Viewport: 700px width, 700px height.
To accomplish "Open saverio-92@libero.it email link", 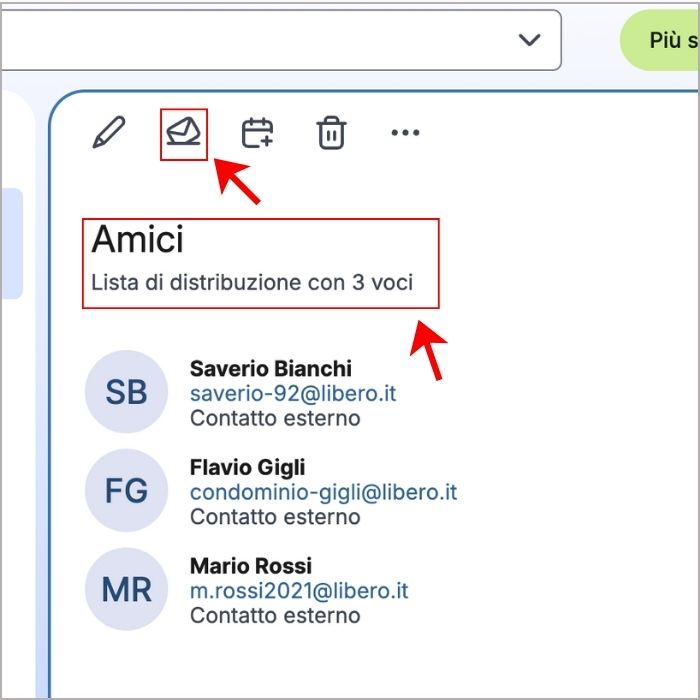I will point(293,394).
